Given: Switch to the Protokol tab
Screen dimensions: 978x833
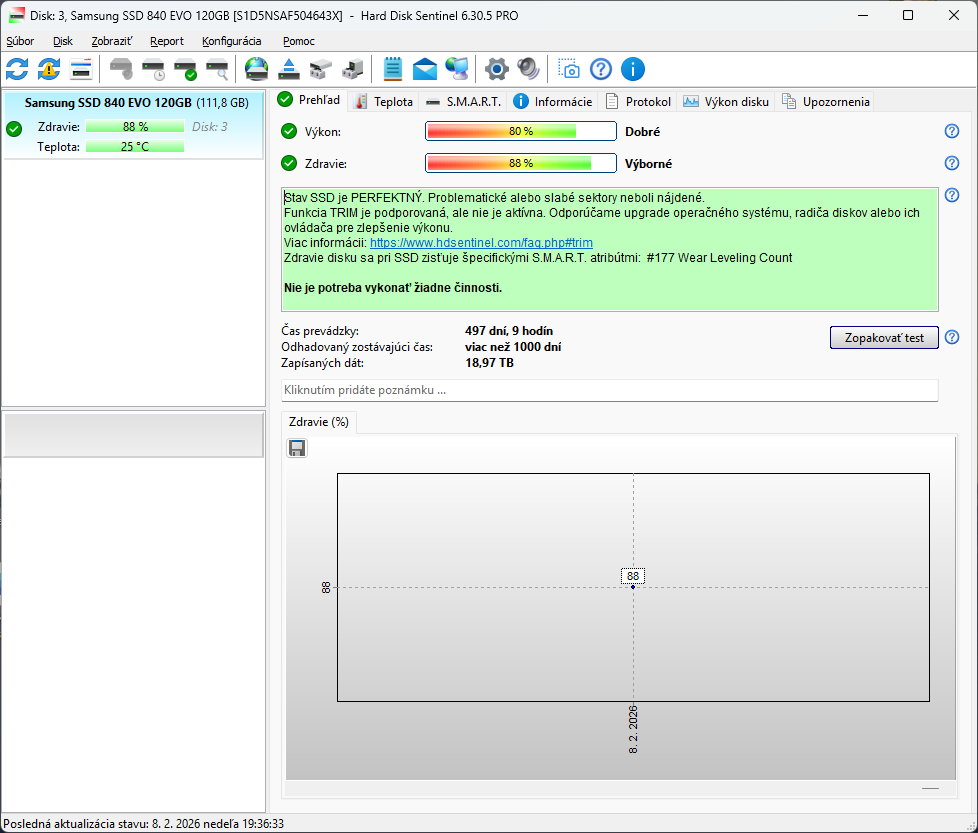Looking at the screenshot, I should [638, 102].
